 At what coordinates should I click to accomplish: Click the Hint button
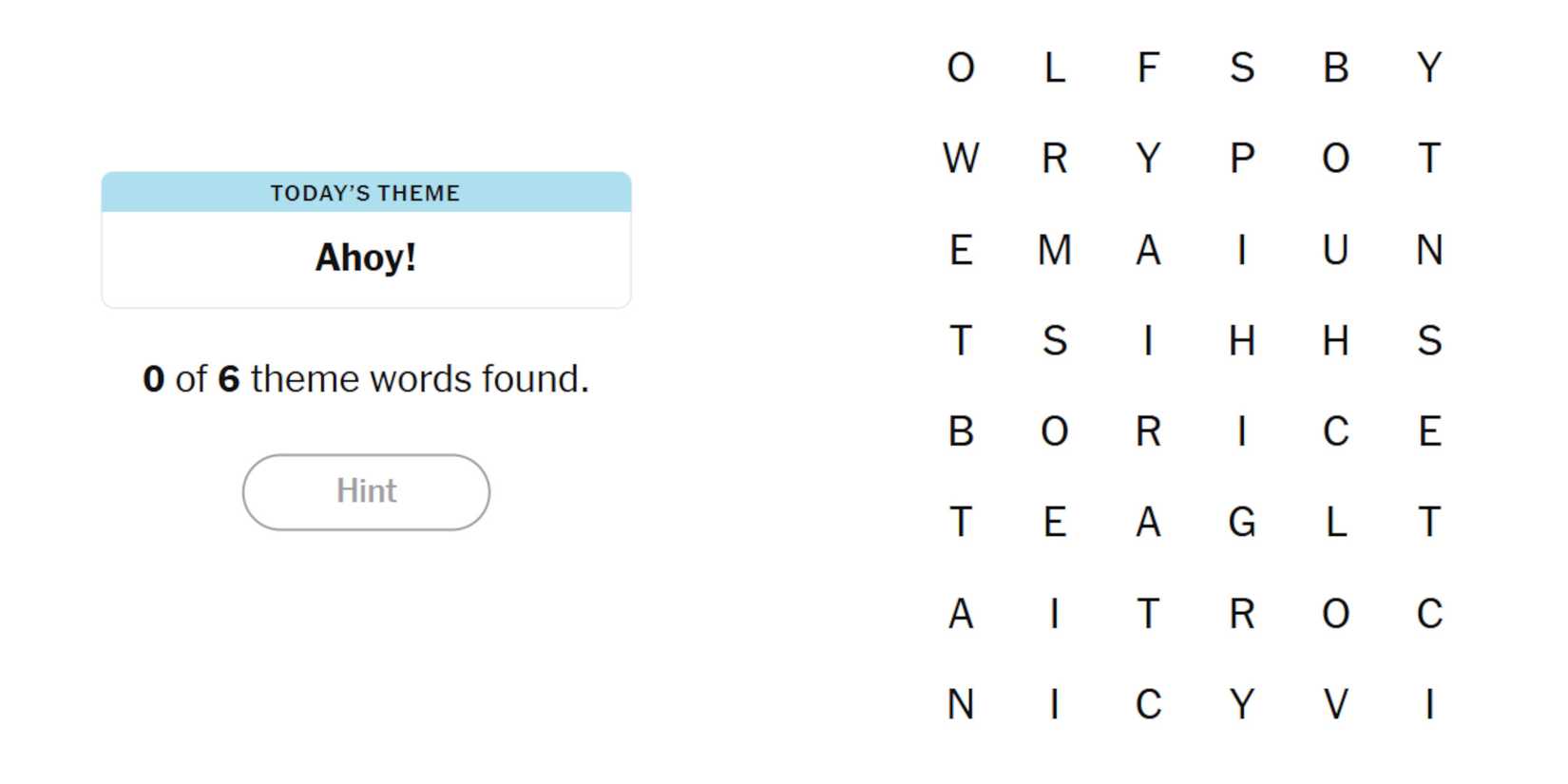(366, 491)
